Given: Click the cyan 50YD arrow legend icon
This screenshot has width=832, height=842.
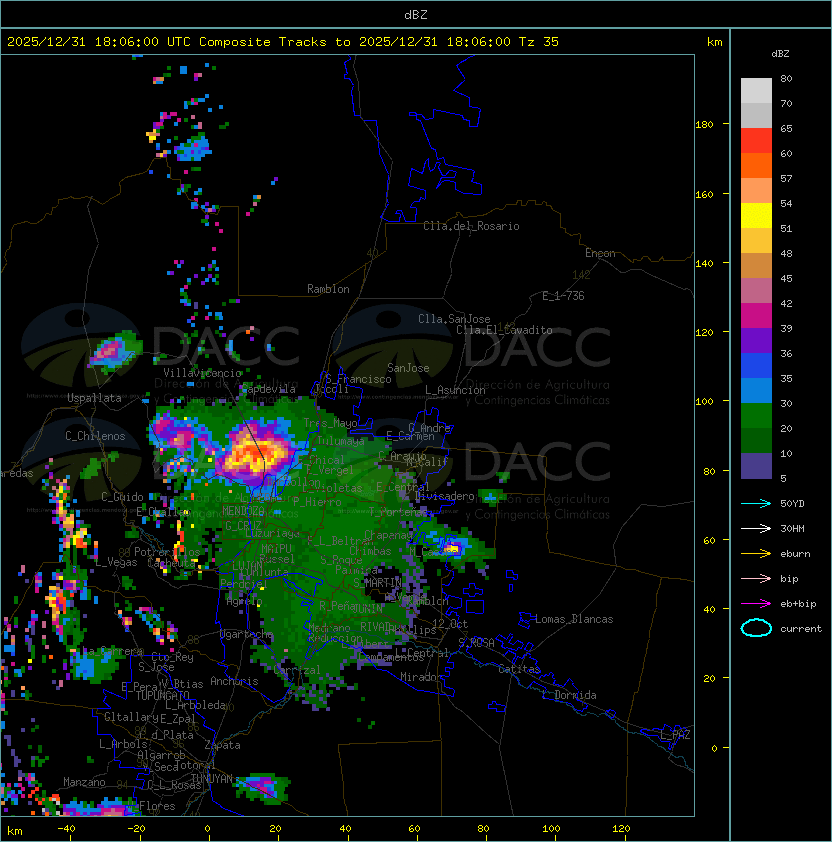Looking at the screenshot, I should [x=756, y=503].
